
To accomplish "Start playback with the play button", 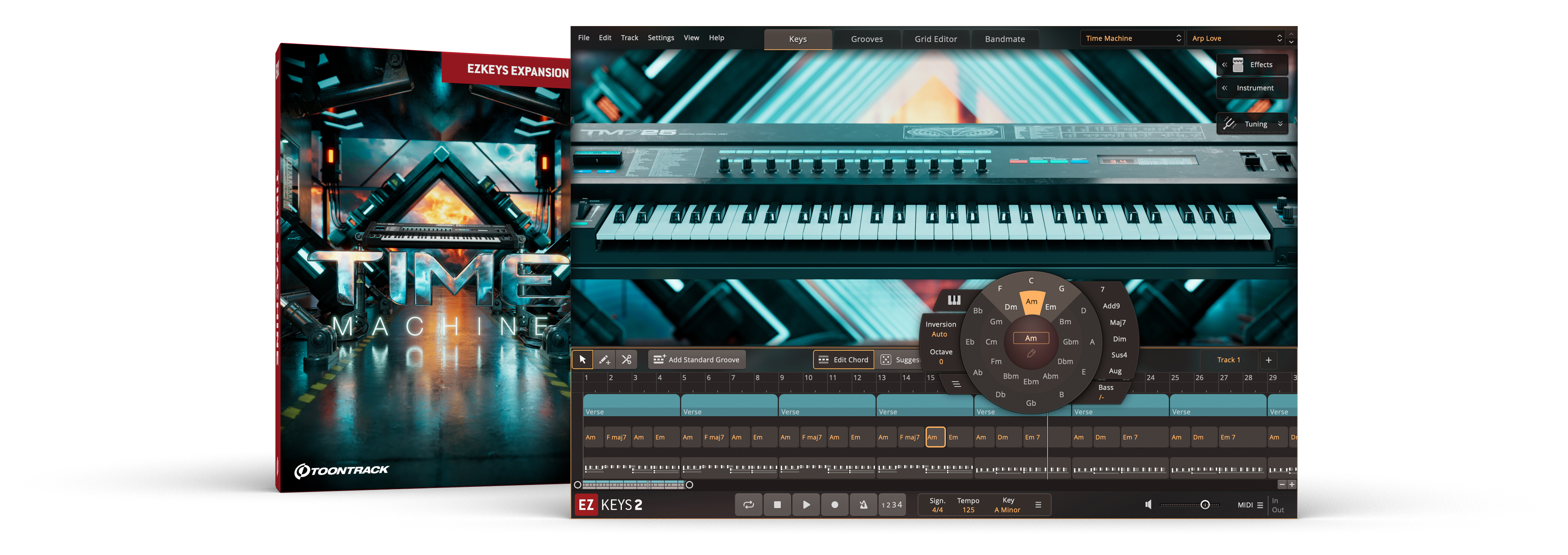I will pyautogui.click(x=806, y=504).
